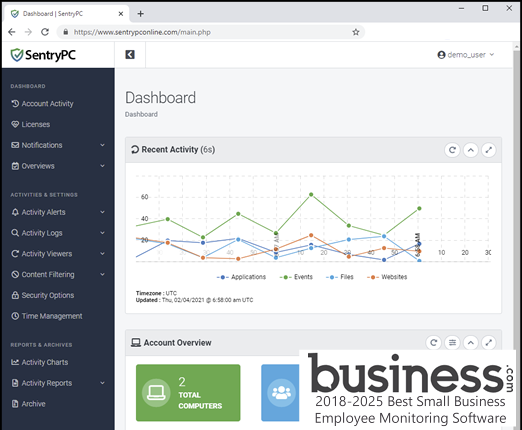The width and height of the screenshot is (522, 430).
Task: Expand the Overviews menu chevron
Action: coord(102,166)
